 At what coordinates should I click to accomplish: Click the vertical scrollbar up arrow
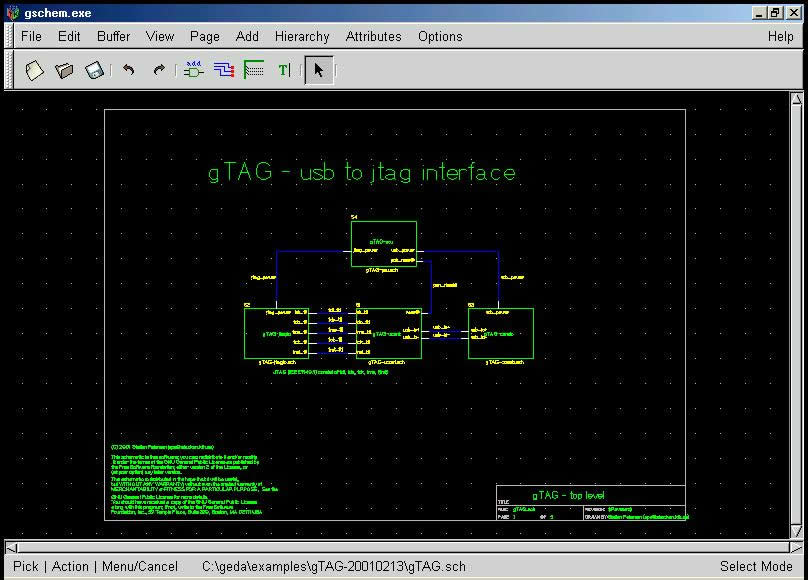pos(797,98)
